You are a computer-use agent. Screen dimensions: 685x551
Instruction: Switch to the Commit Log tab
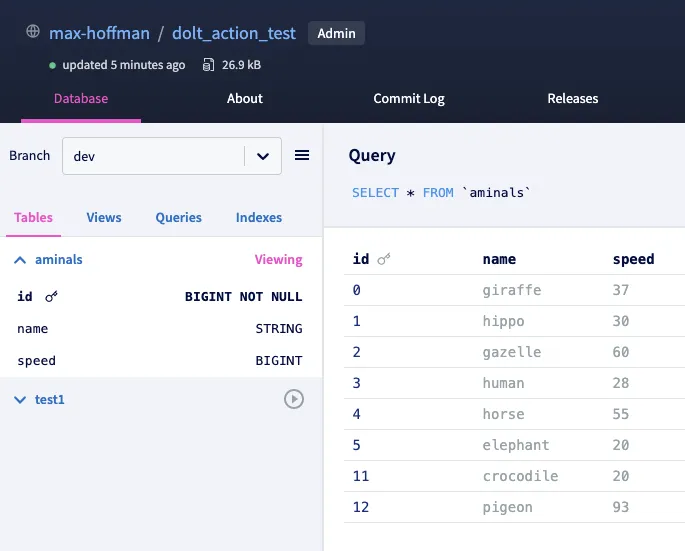coord(408,98)
